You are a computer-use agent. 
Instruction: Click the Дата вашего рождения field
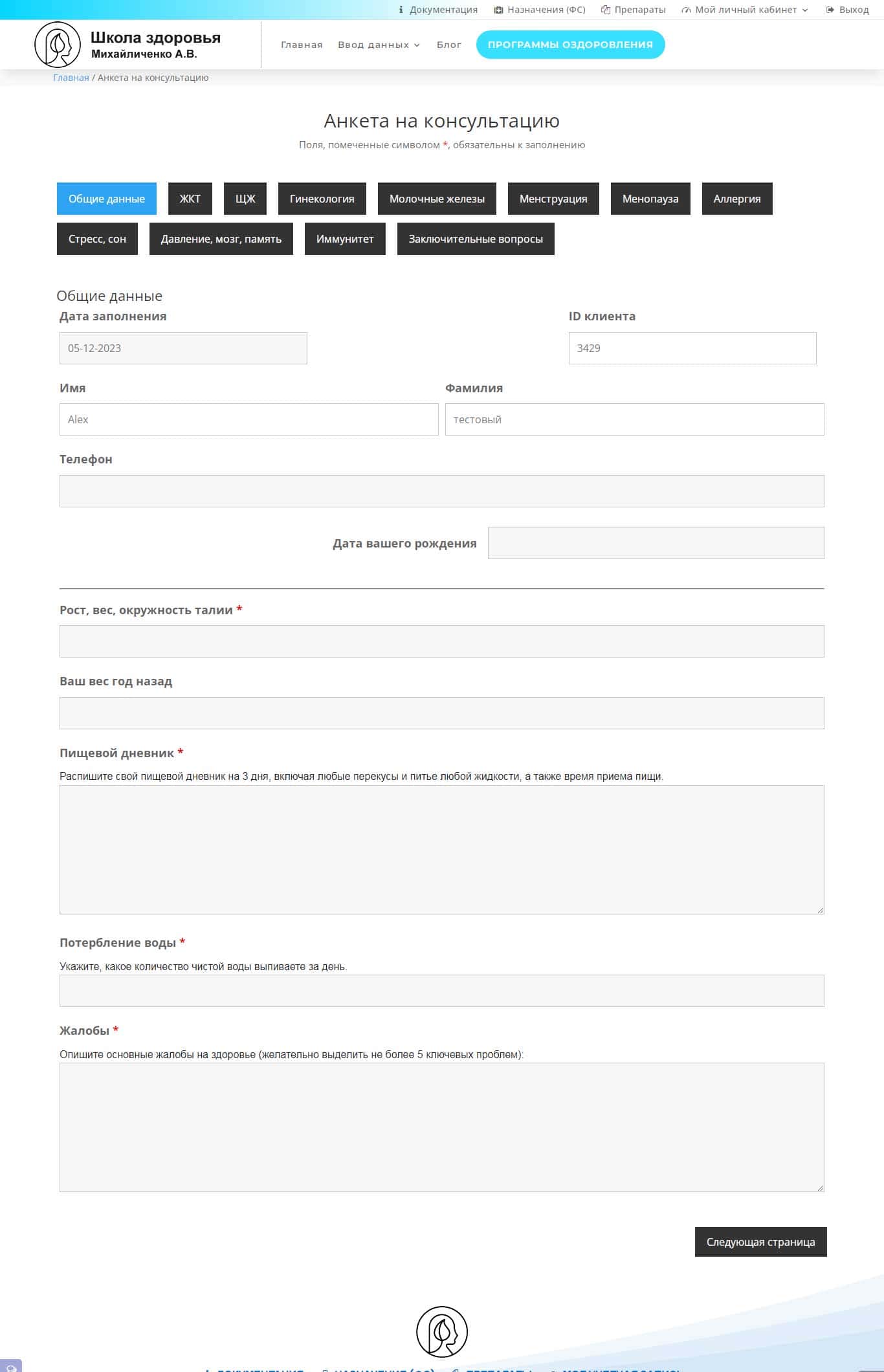click(656, 543)
